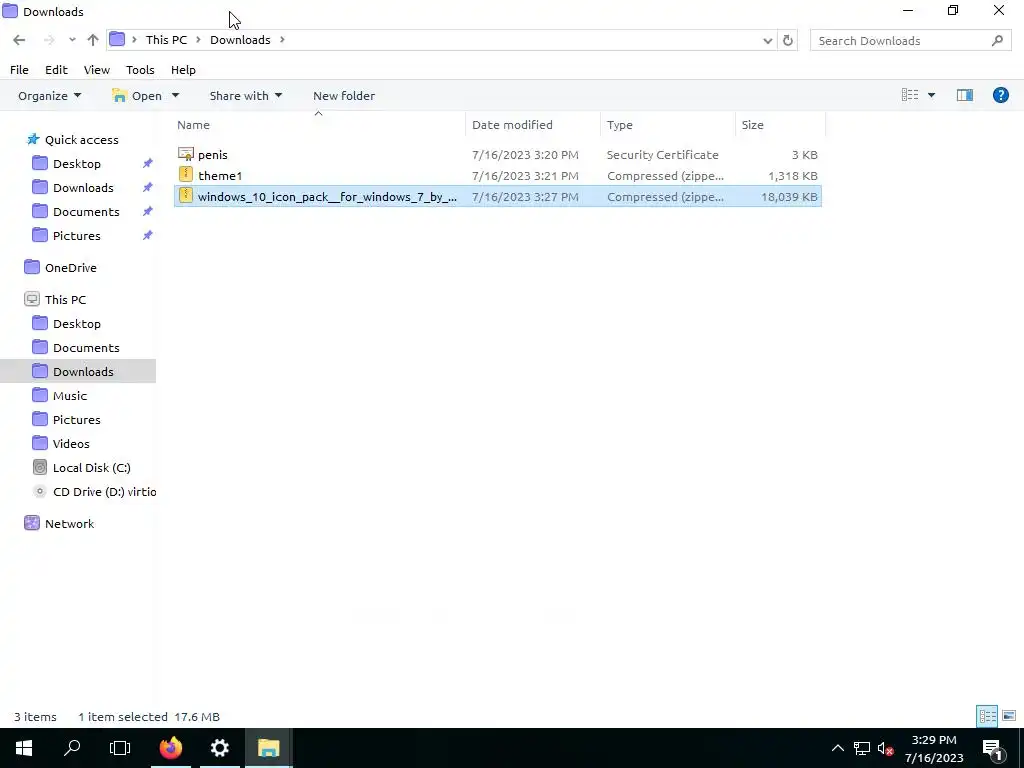Viewport: 1024px width, 768px height.
Task: Open the Windows Start menu
Action: pos(24,748)
